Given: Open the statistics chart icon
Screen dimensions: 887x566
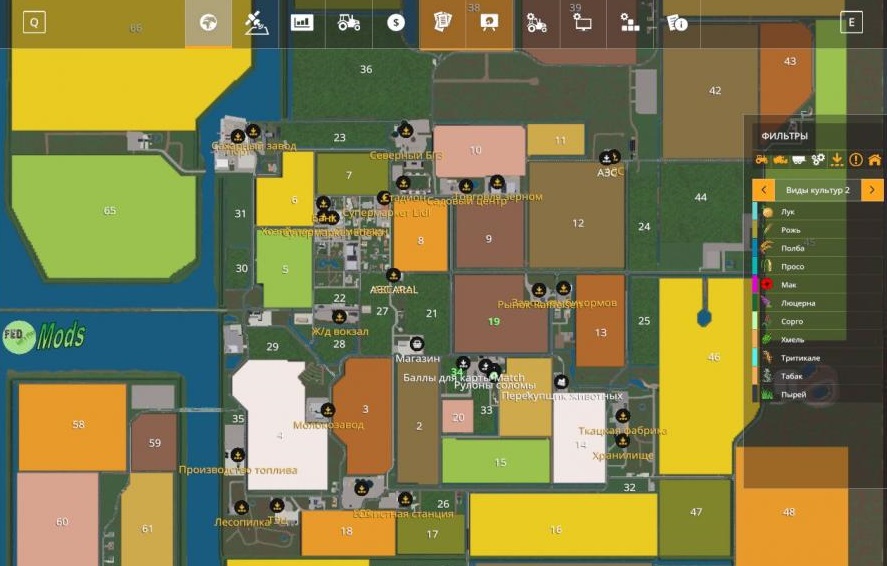Looking at the screenshot, I should pyautogui.click(x=302, y=23).
